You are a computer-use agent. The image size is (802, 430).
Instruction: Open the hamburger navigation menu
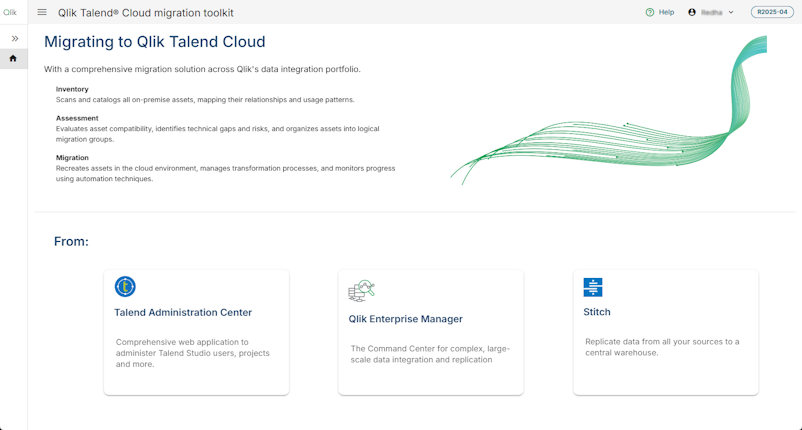(x=42, y=13)
